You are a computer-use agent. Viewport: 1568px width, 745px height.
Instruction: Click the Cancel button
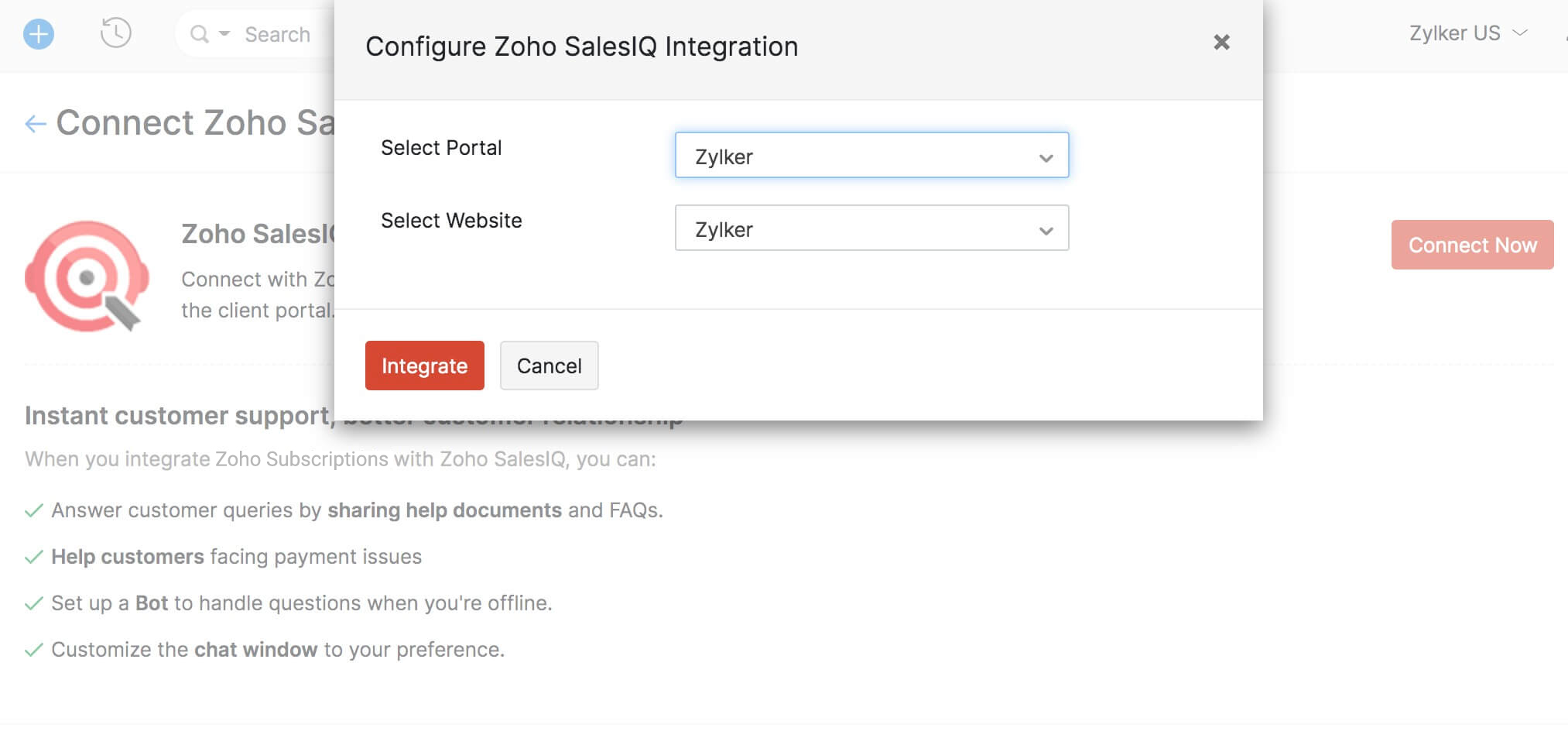[x=549, y=365]
